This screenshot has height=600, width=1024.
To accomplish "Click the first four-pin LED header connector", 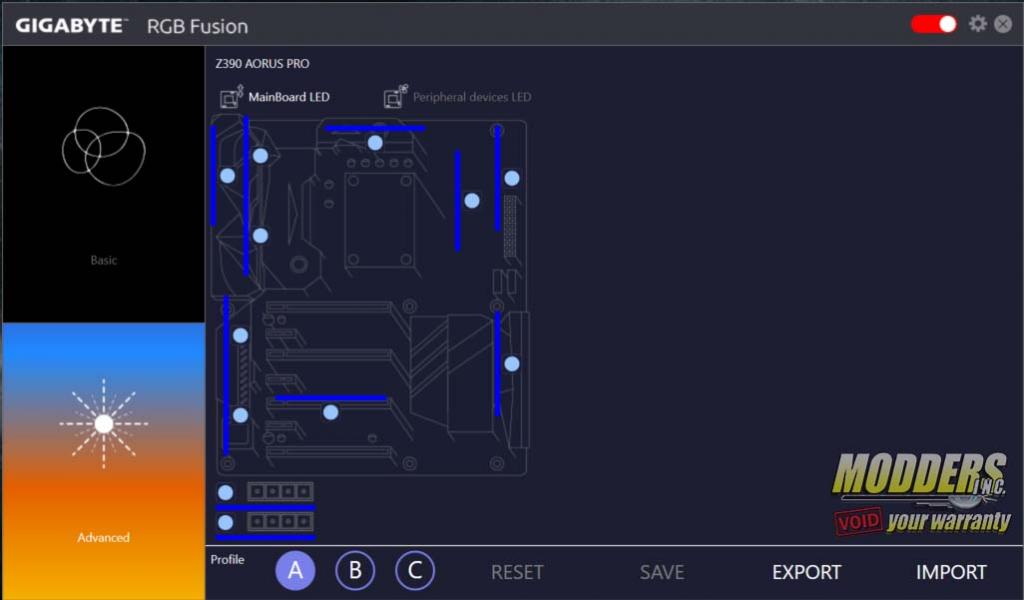I will click(x=280, y=492).
